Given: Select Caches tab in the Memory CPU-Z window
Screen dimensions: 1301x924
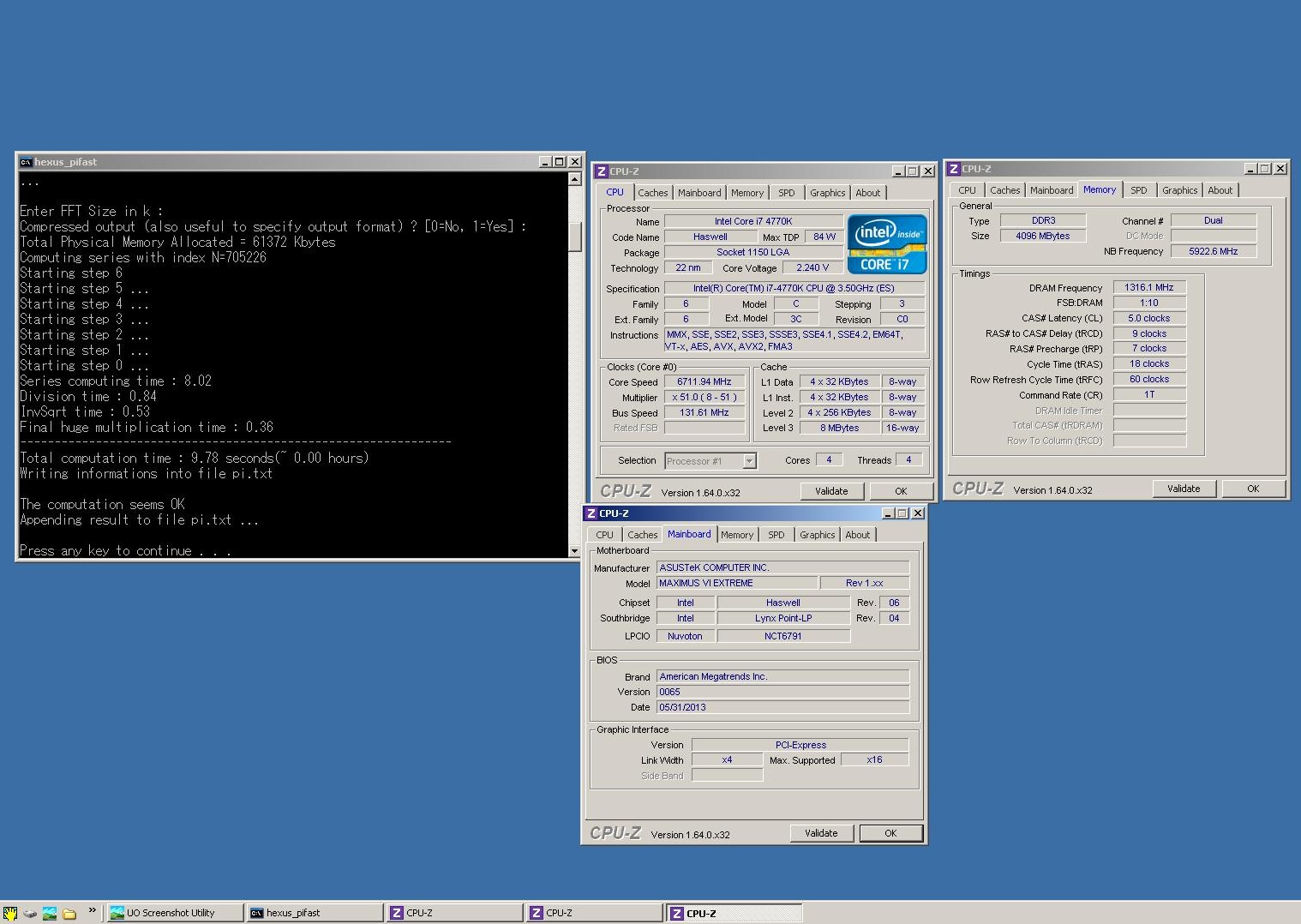Looking at the screenshot, I should pyautogui.click(x=1004, y=190).
